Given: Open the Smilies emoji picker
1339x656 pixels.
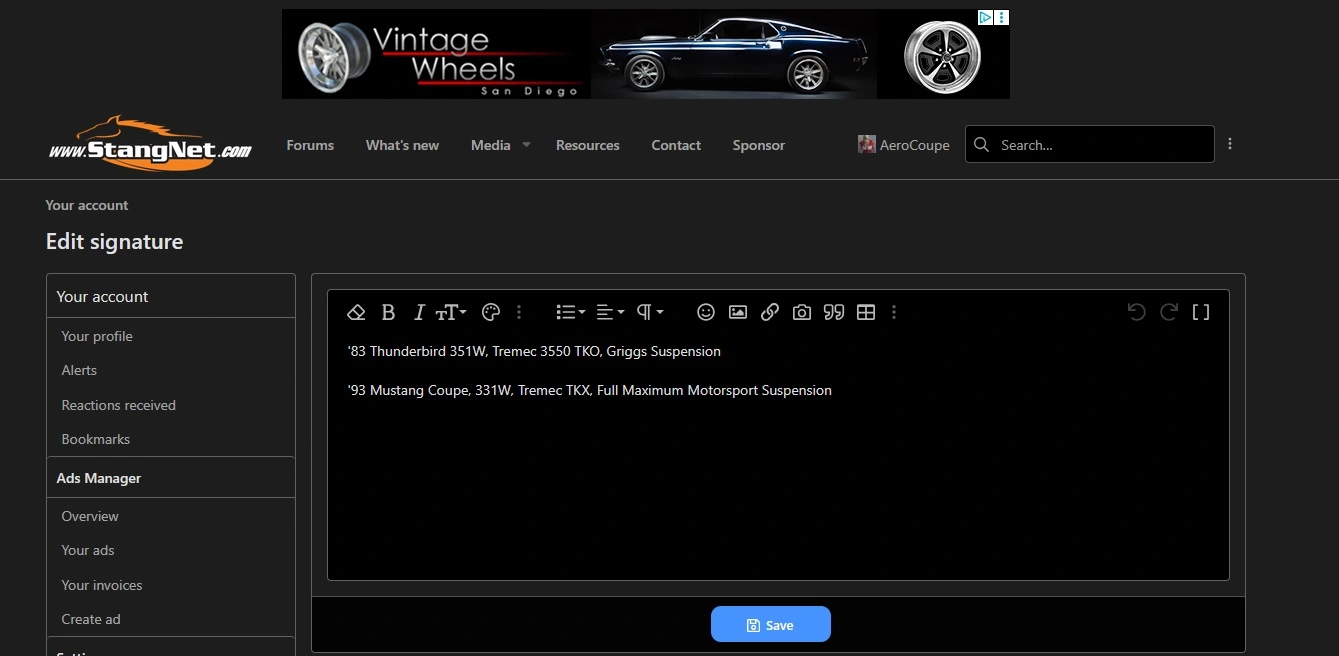Looking at the screenshot, I should click(706, 312).
